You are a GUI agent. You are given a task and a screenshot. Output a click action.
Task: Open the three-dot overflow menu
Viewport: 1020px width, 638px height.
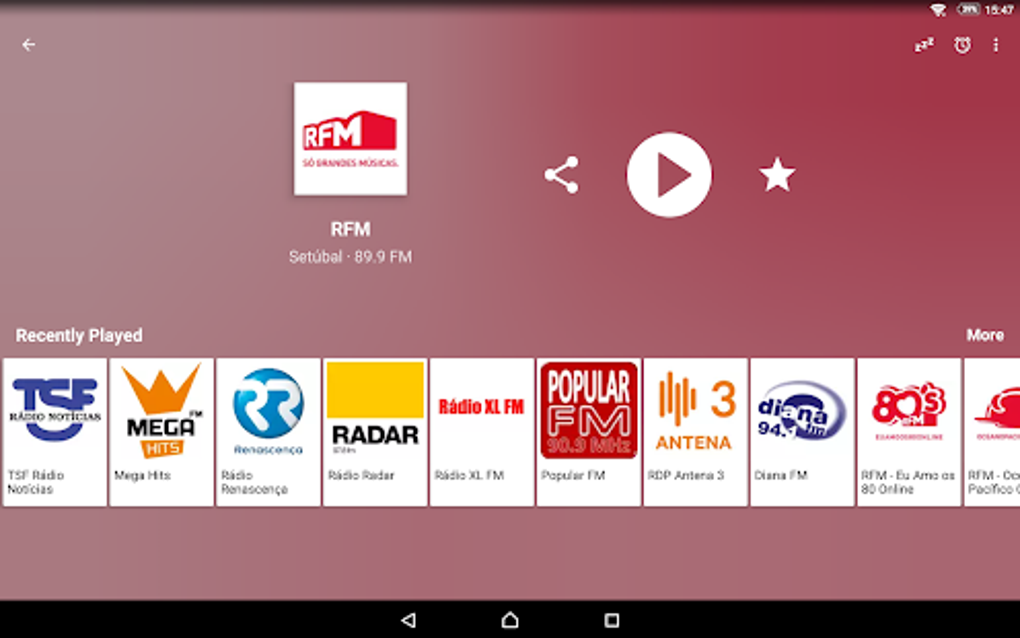[x=995, y=45]
